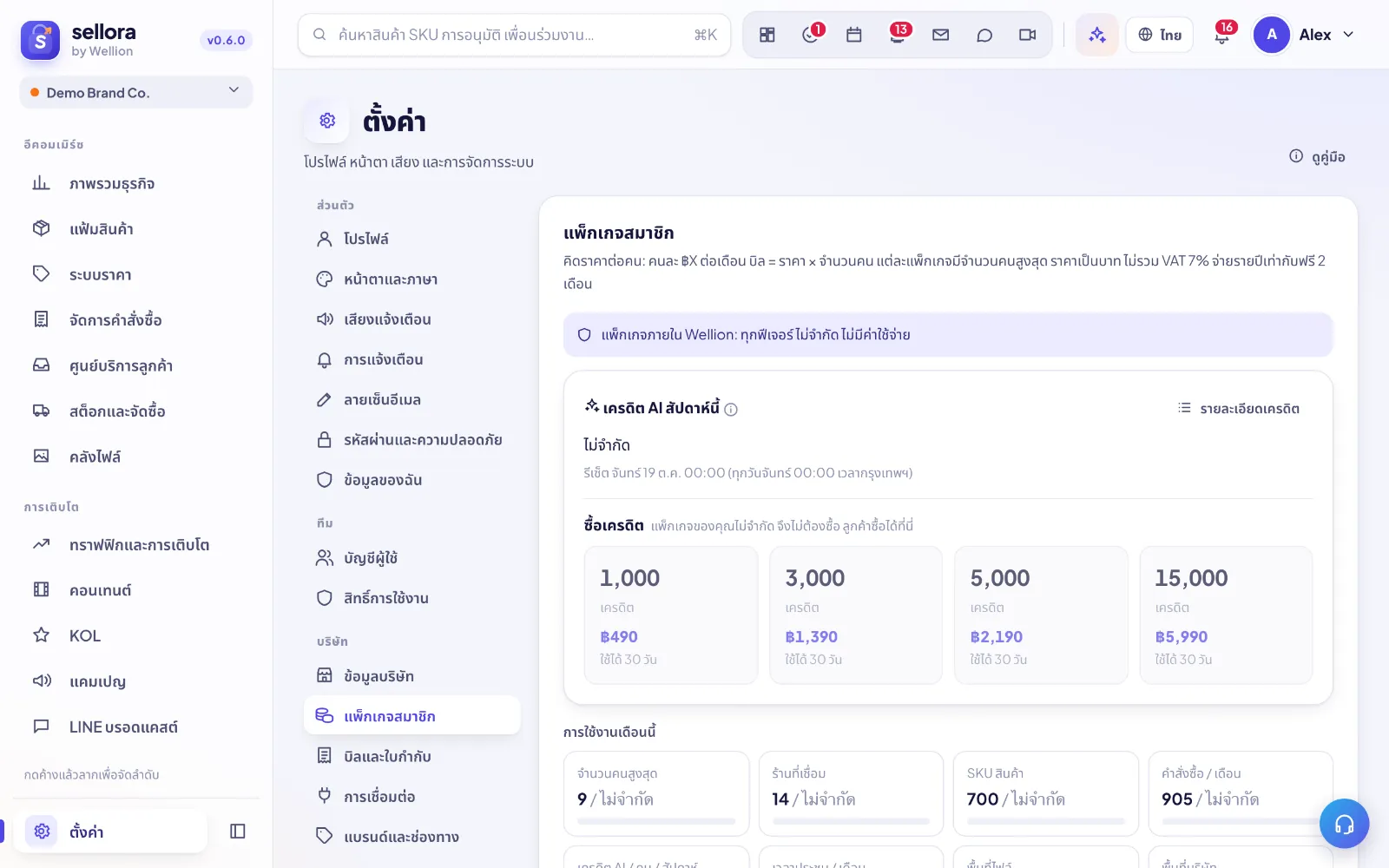Screen dimensions: 1389x868
Task: Select the โปรไฟล์ settings tab
Action: 412,239
